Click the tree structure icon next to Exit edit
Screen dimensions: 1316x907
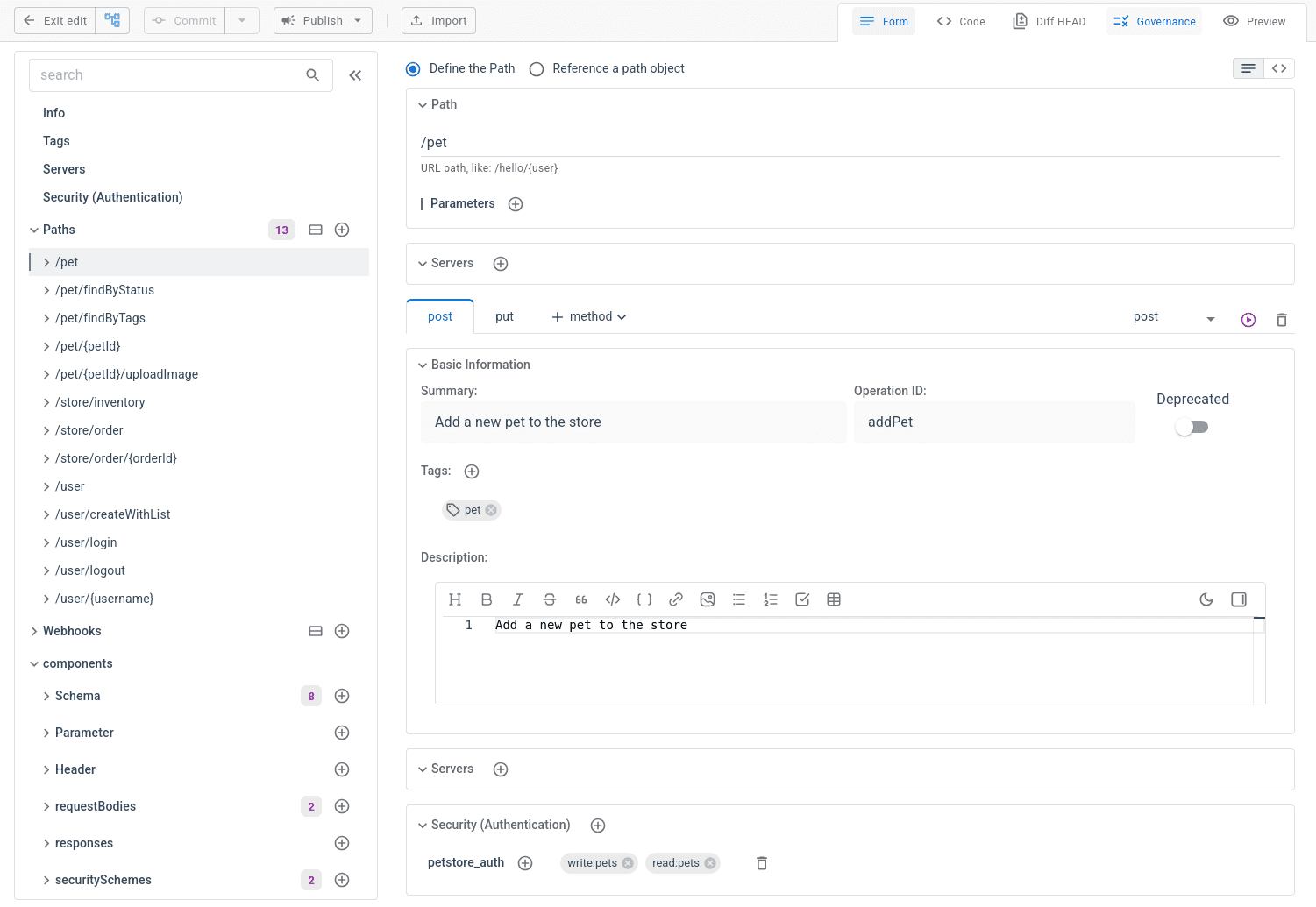112,20
